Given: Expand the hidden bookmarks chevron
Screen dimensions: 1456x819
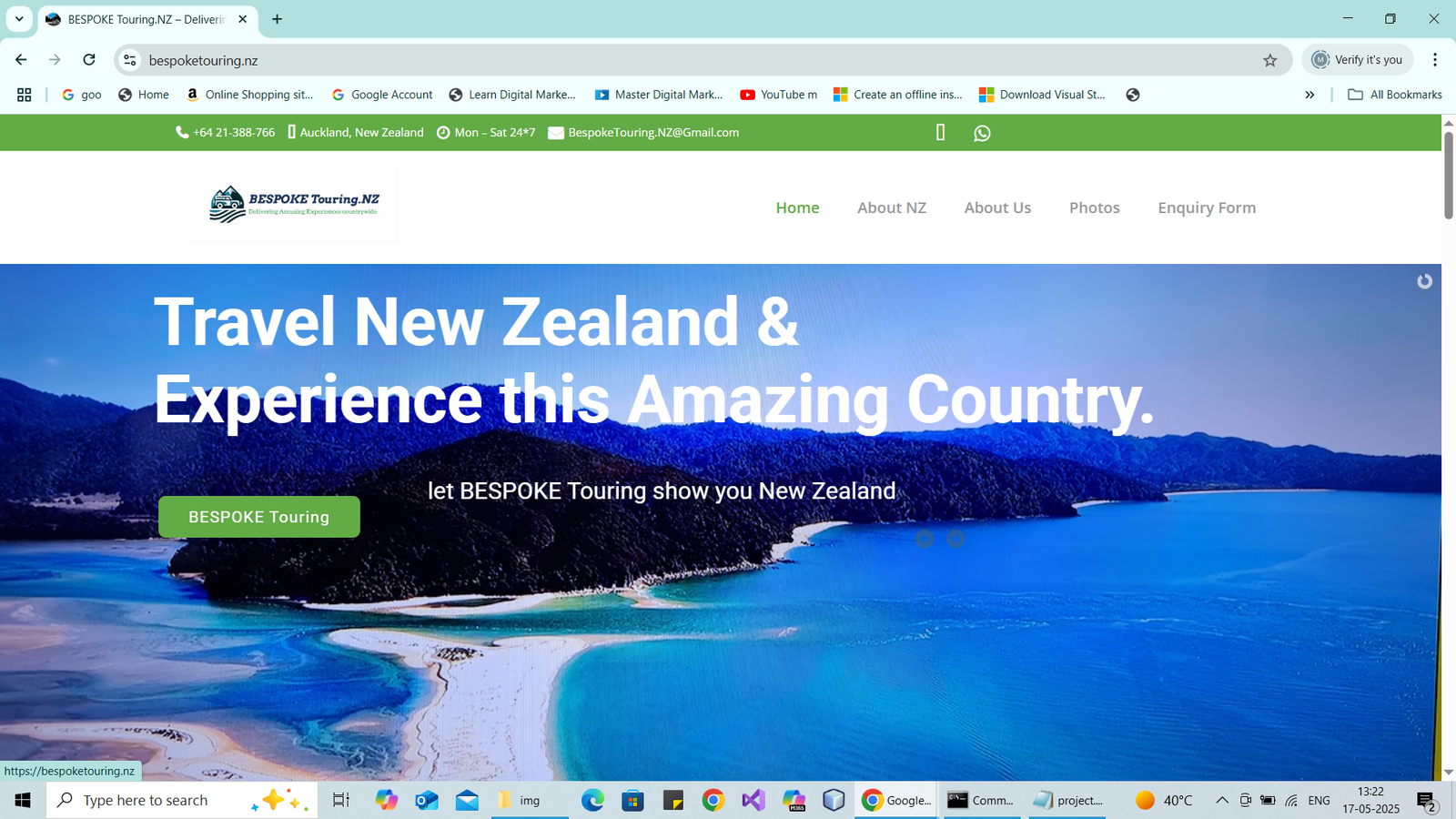Looking at the screenshot, I should tap(1309, 95).
